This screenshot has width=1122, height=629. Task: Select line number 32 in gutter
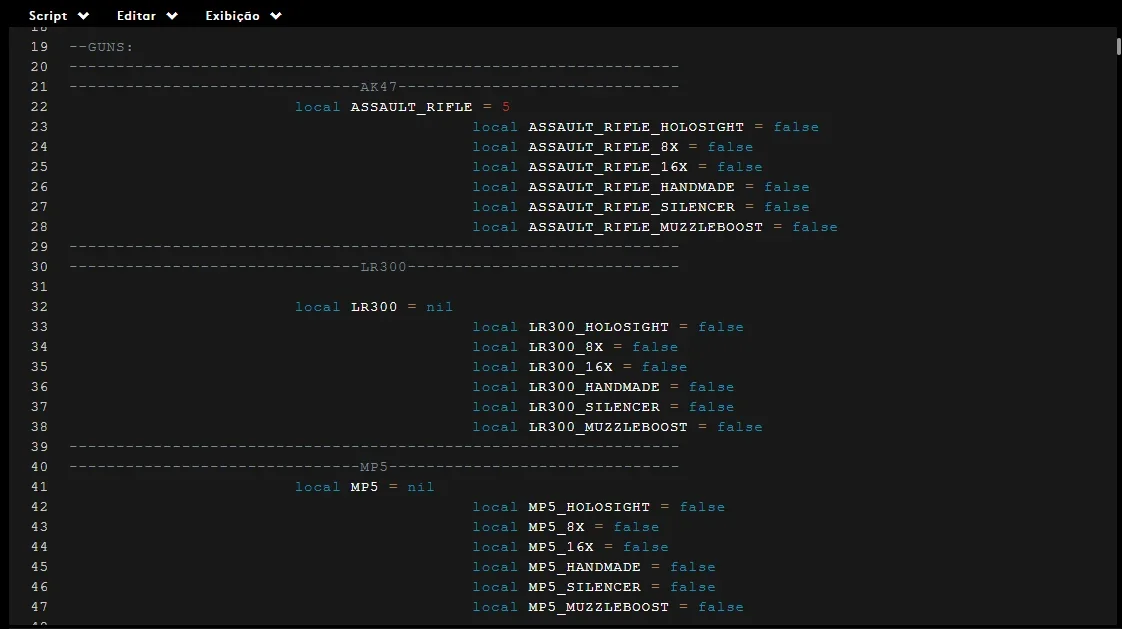(x=39, y=307)
